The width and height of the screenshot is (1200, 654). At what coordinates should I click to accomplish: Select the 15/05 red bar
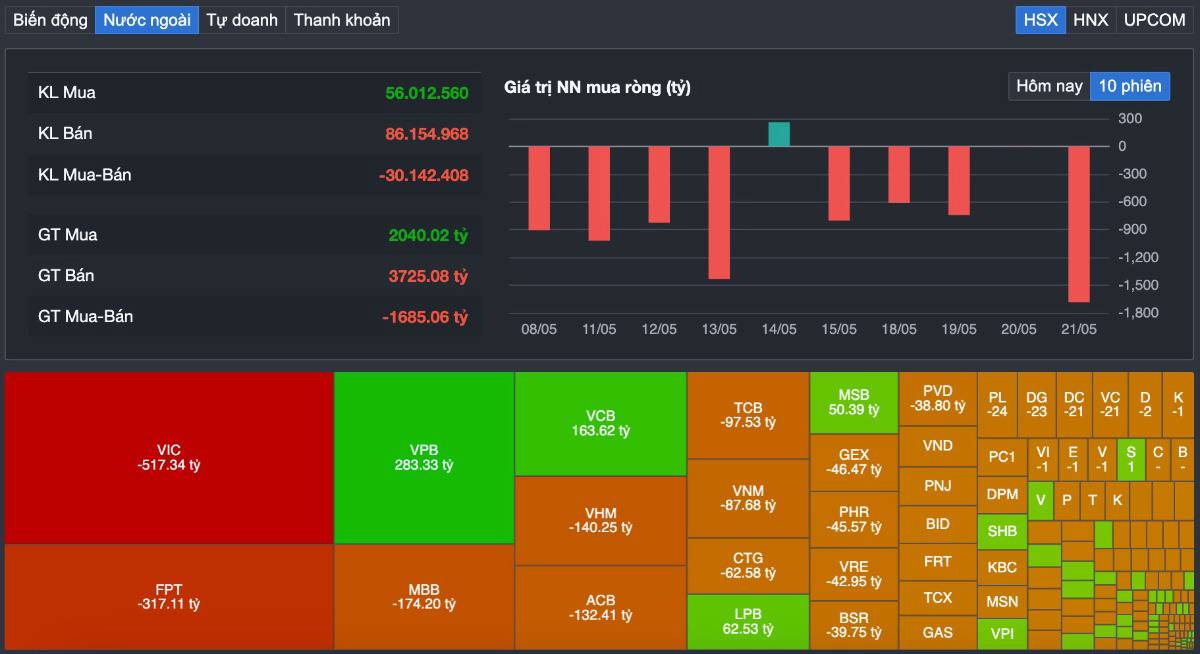[x=839, y=183]
